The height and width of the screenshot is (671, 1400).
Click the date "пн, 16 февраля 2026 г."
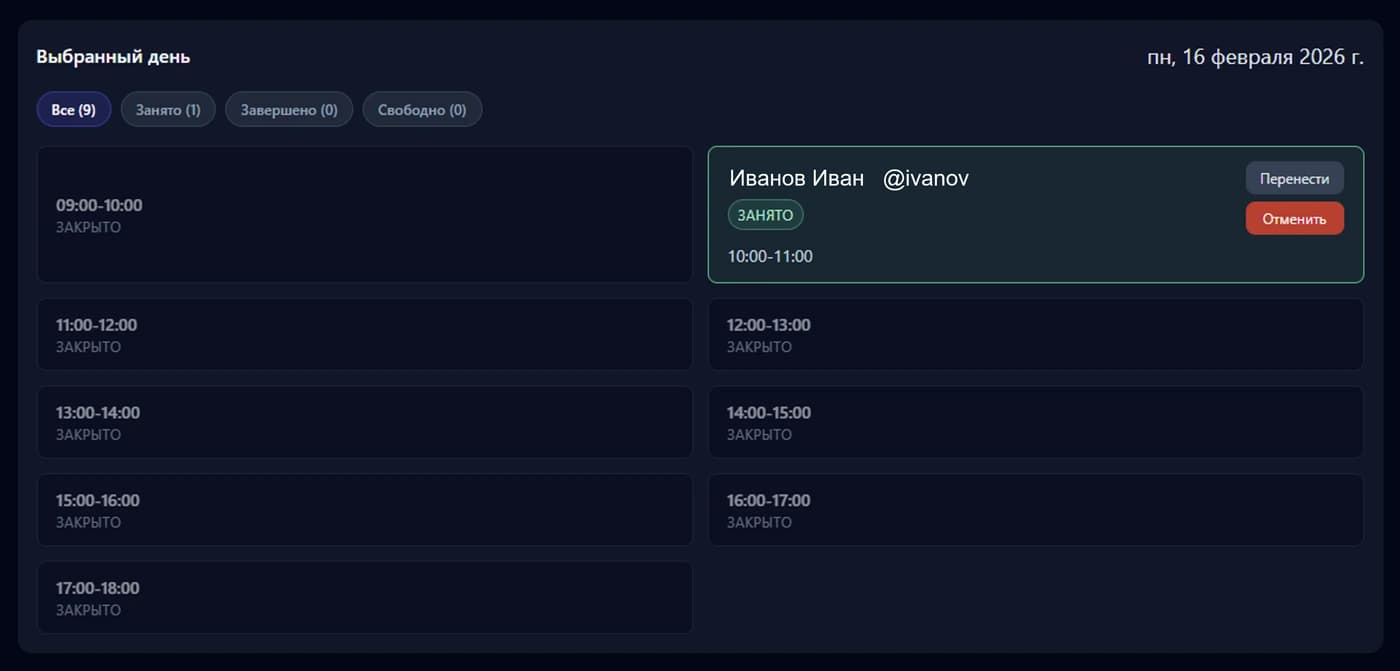[1254, 57]
